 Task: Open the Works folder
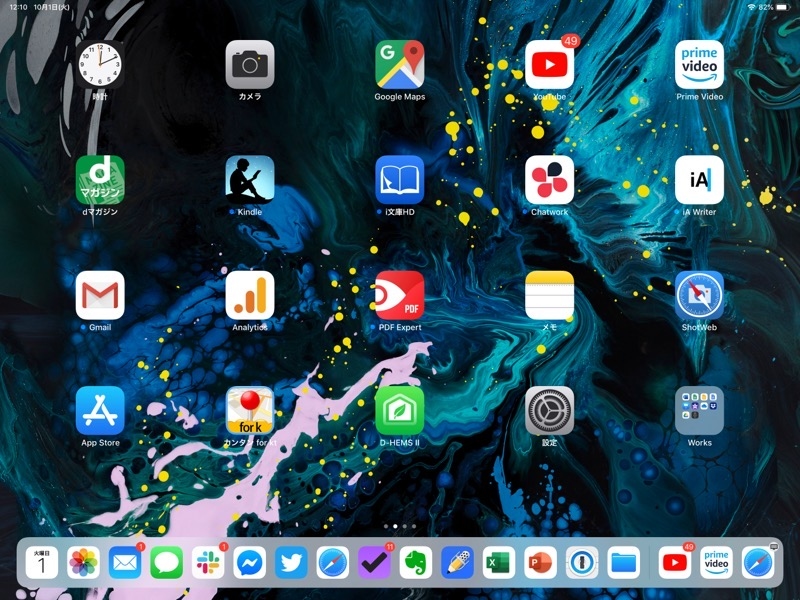[x=699, y=411]
